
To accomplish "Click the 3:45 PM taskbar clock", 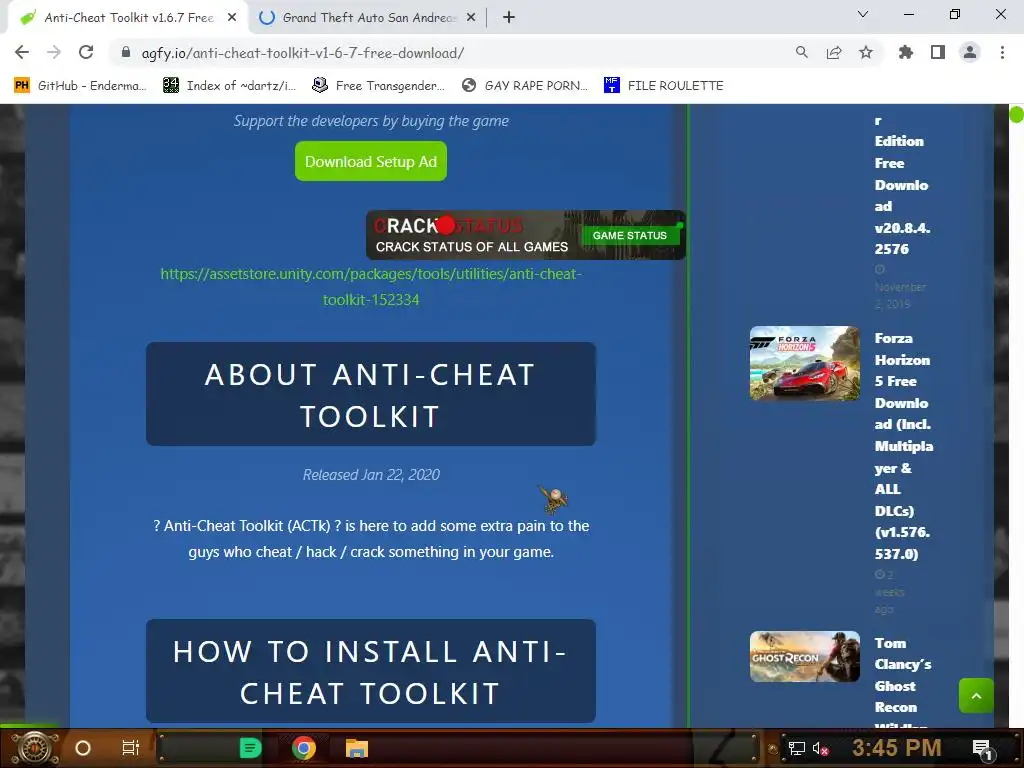I will pos(897,747).
